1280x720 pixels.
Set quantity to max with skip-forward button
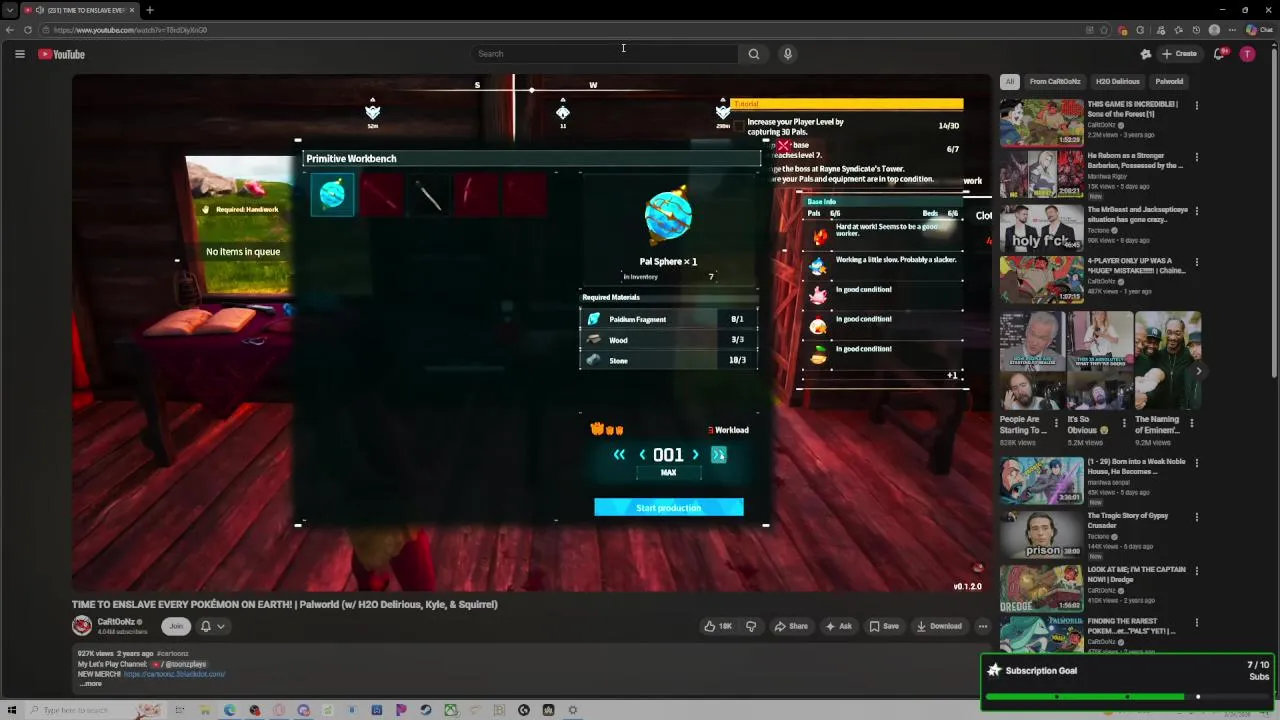pos(718,455)
